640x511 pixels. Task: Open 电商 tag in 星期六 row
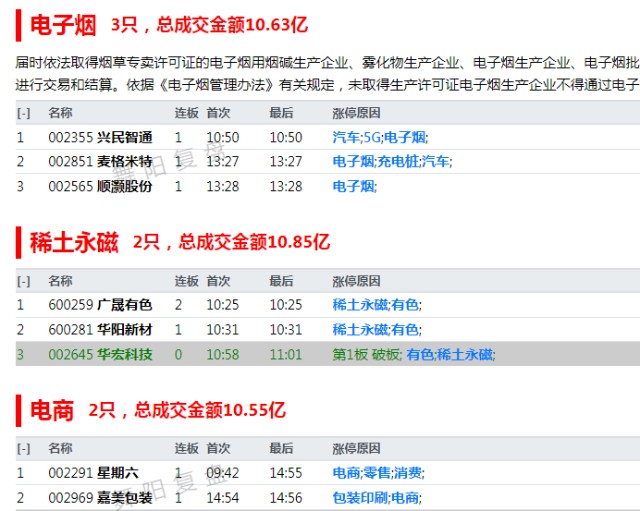[346, 473]
